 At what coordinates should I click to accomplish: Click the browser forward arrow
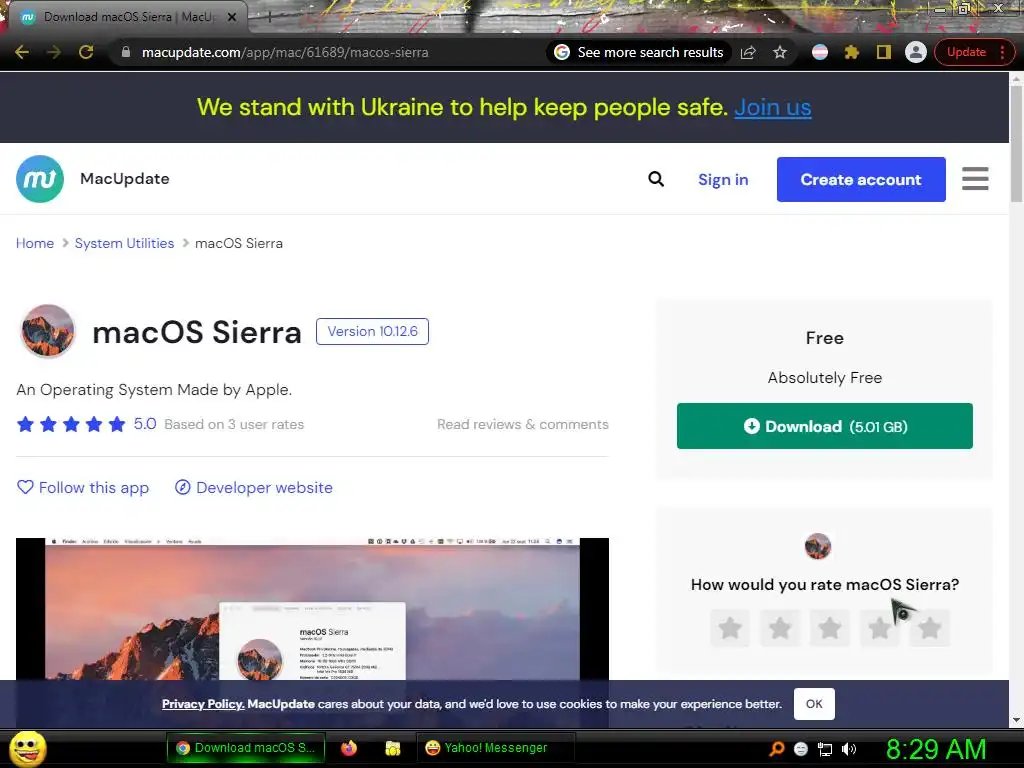pyautogui.click(x=54, y=52)
